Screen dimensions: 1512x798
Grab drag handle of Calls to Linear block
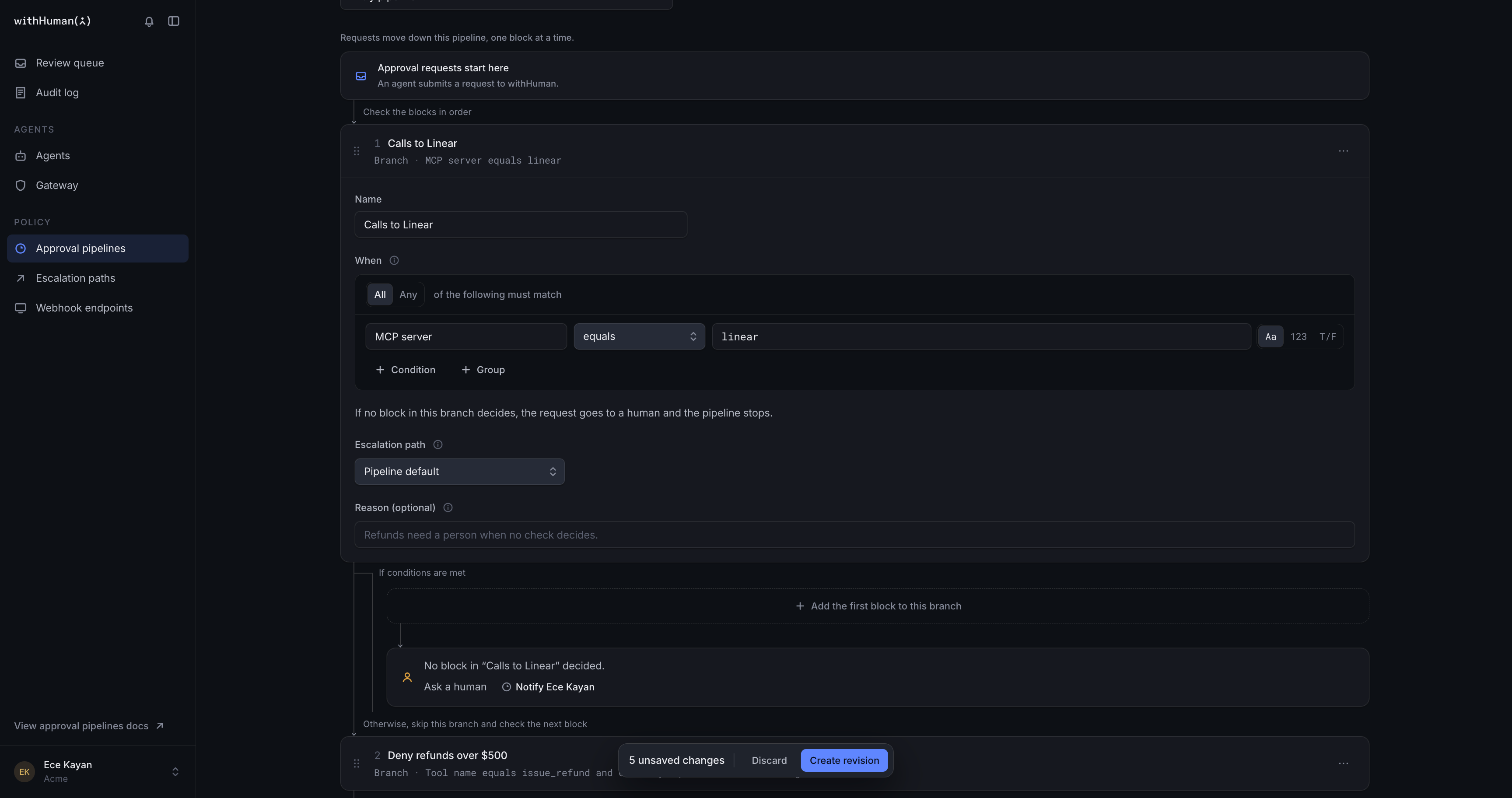pos(356,151)
